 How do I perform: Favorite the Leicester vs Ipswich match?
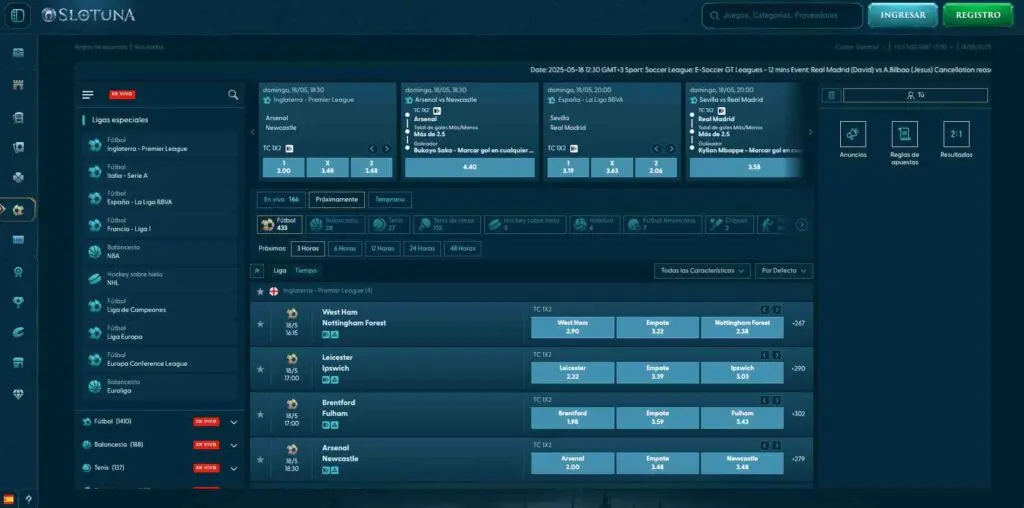[260, 370]
